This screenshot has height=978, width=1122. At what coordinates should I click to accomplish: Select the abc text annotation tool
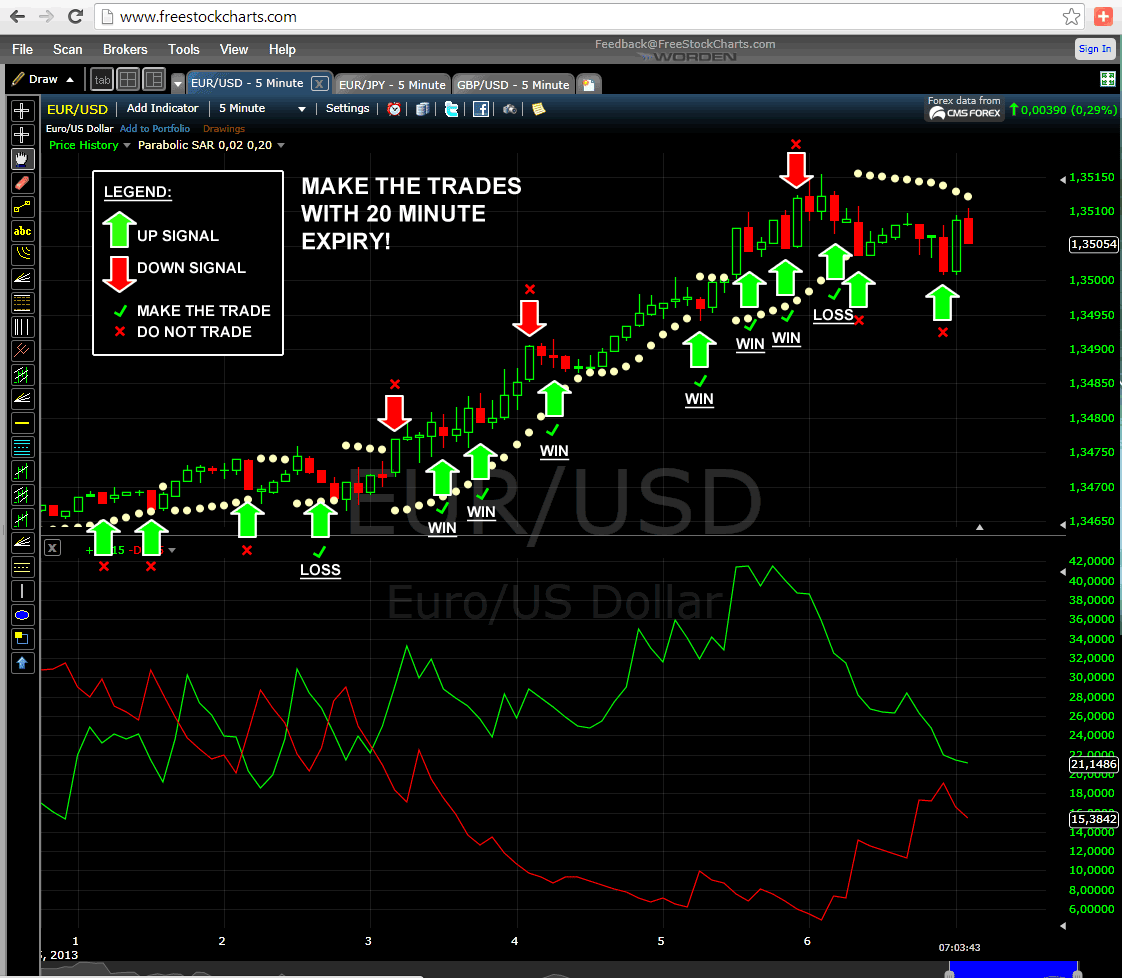pyautogui.click(x=22, y=231)
